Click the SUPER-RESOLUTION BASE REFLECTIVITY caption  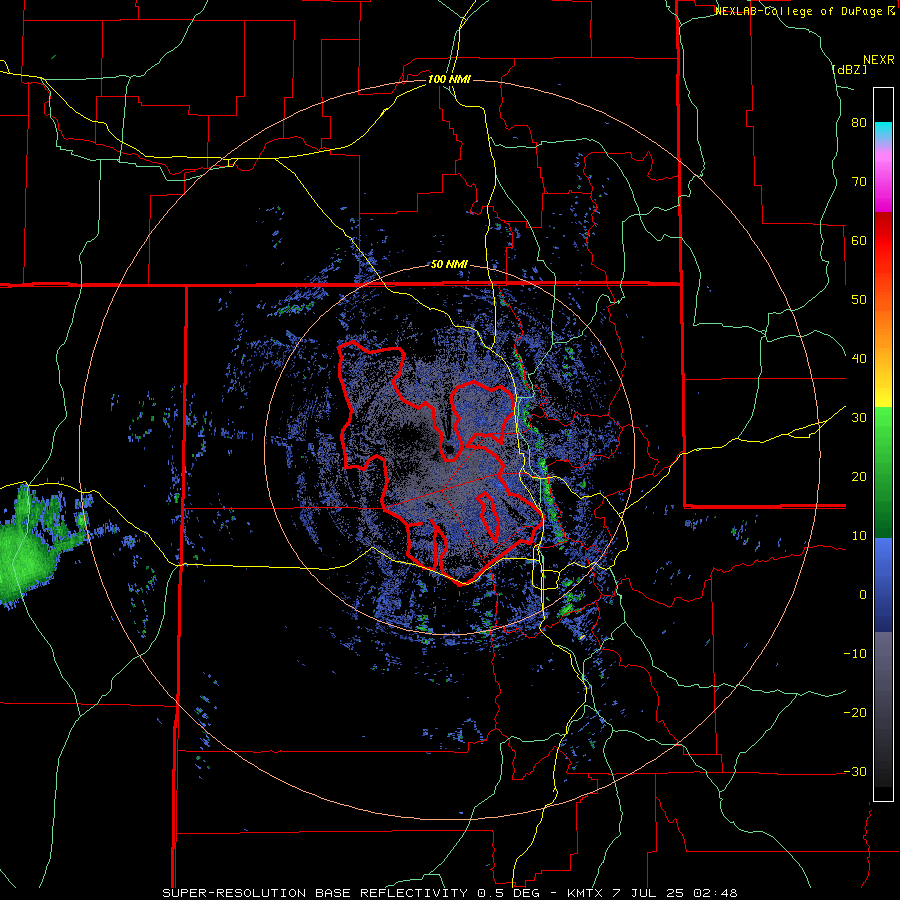pyautogui.click(x=315, y=893)
